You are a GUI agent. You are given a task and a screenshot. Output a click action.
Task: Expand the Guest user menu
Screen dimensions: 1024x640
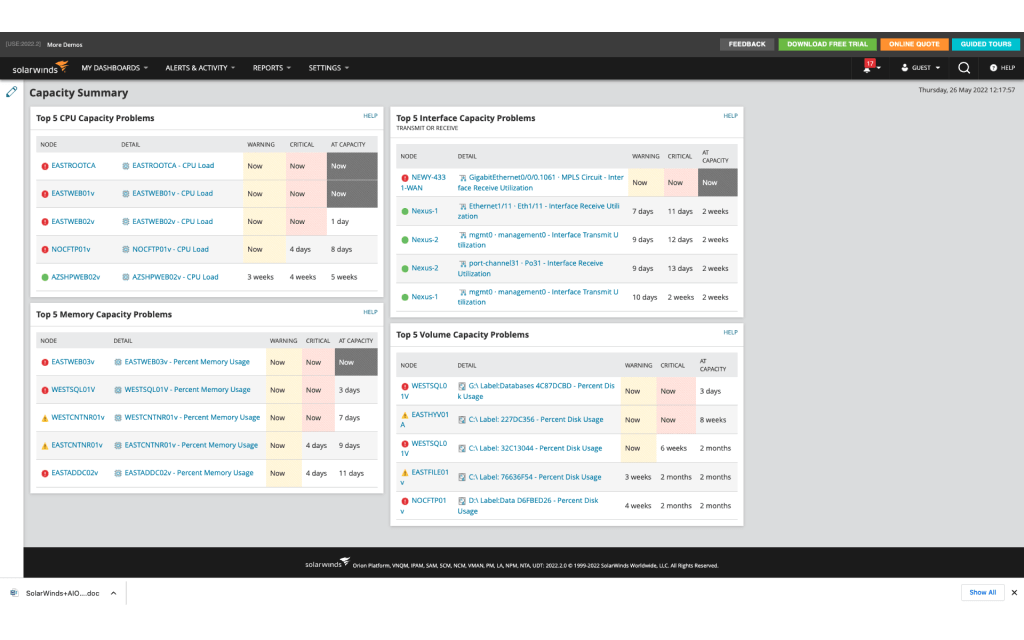(x=921, y=68)
